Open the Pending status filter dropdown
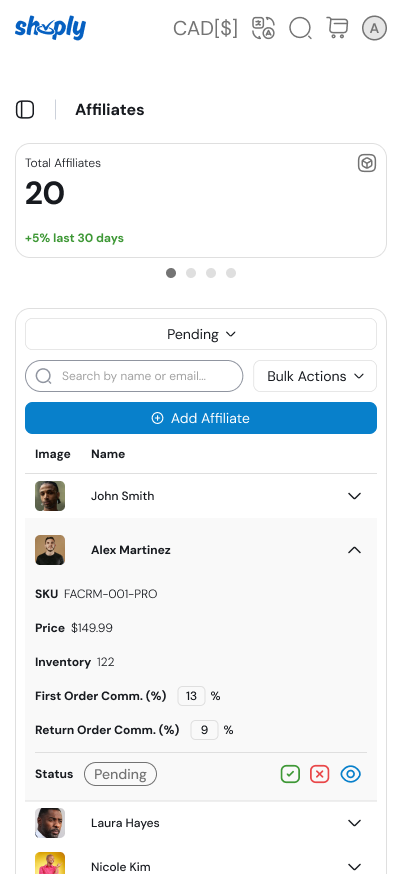The height and width of the screenshot is (874, 402). pos(201,334)
